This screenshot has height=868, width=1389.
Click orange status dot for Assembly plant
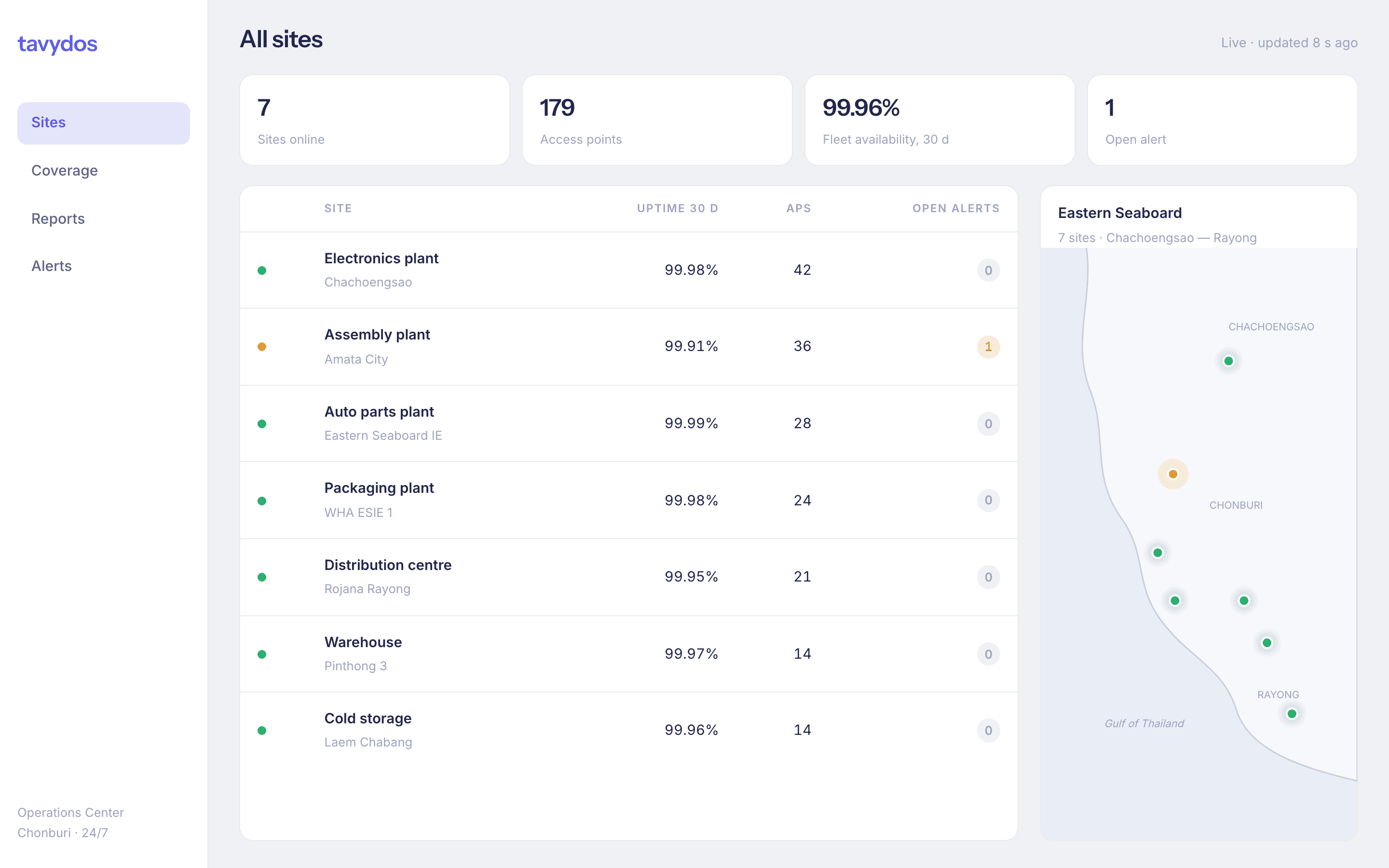[262, 347]
